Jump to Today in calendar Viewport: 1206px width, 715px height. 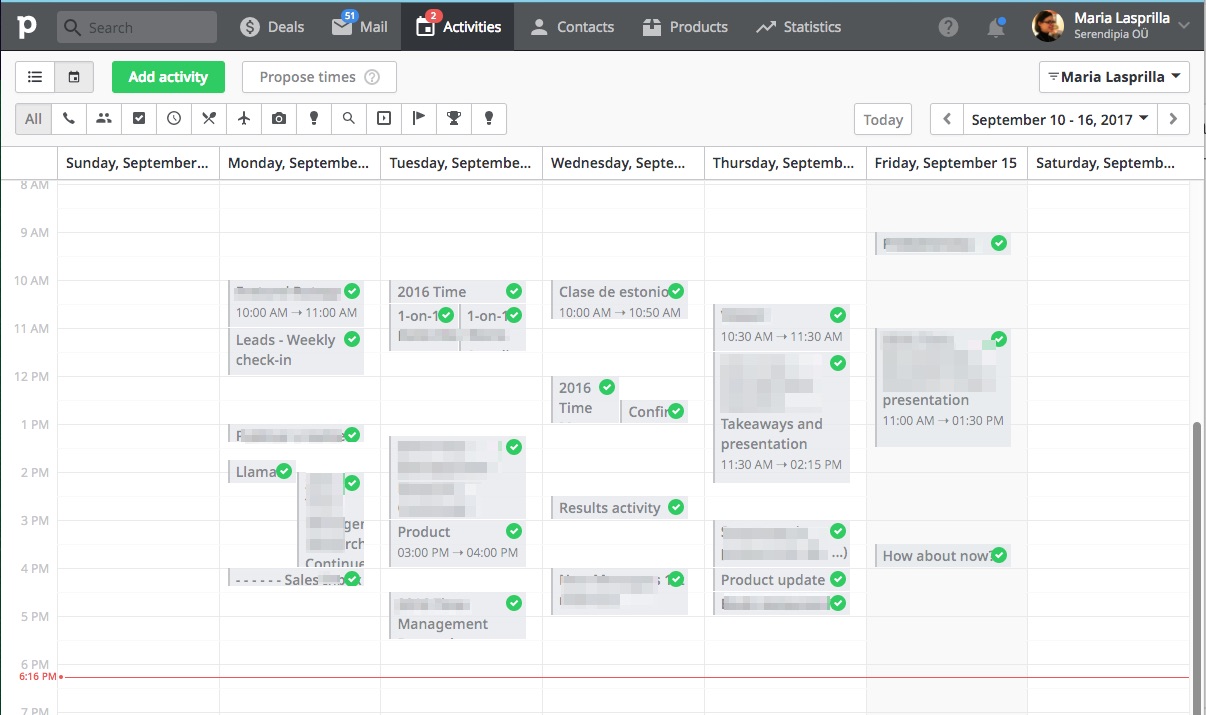[883, 119]
